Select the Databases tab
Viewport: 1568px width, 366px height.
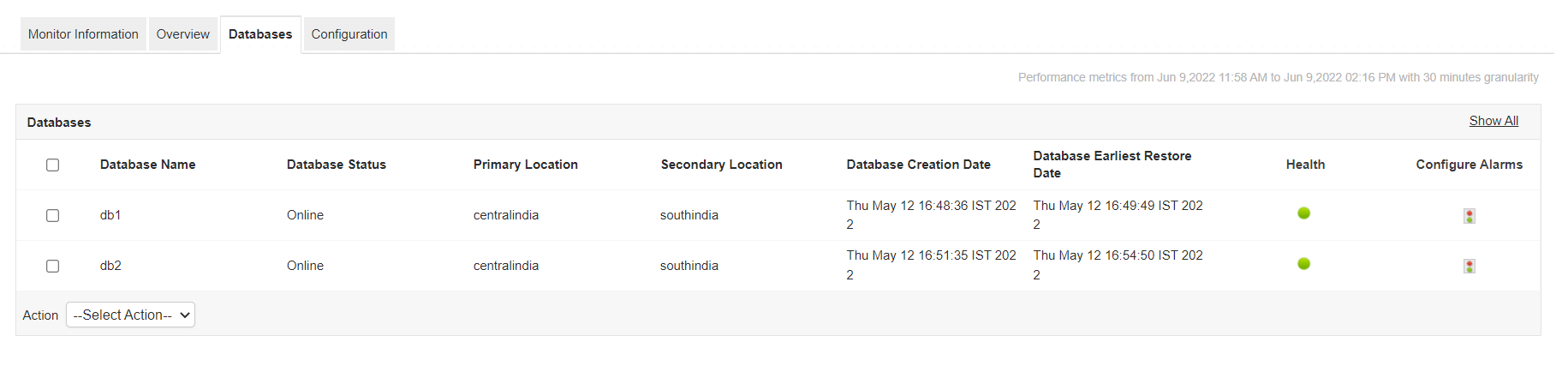(260, 34)
